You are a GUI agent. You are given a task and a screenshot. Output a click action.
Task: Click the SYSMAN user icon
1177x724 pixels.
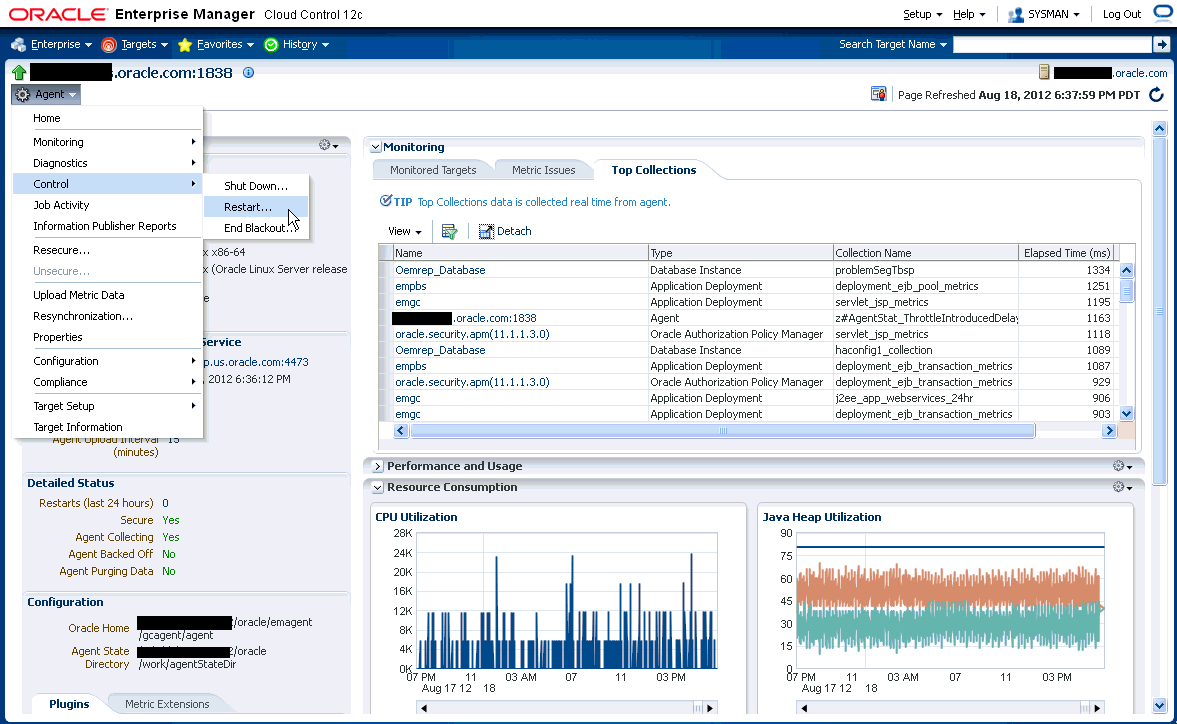[x=1016, y=14]
